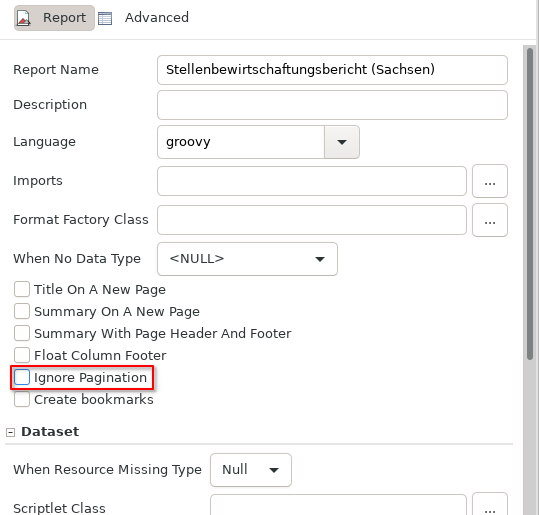
Task: Open the Language groovy dropdown arrow
Action: click(342, 142)
